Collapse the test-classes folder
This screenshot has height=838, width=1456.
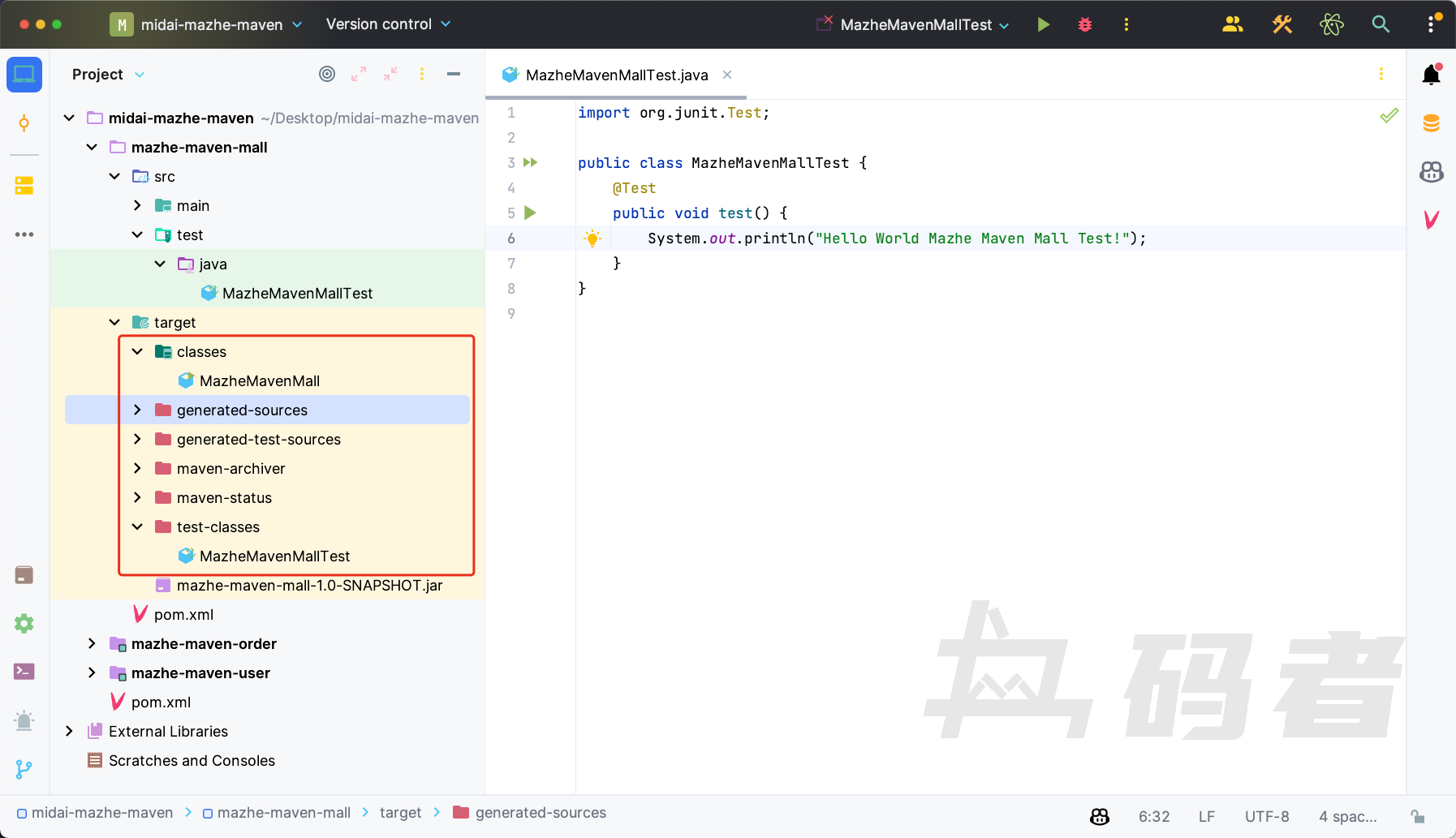[137, 527]
